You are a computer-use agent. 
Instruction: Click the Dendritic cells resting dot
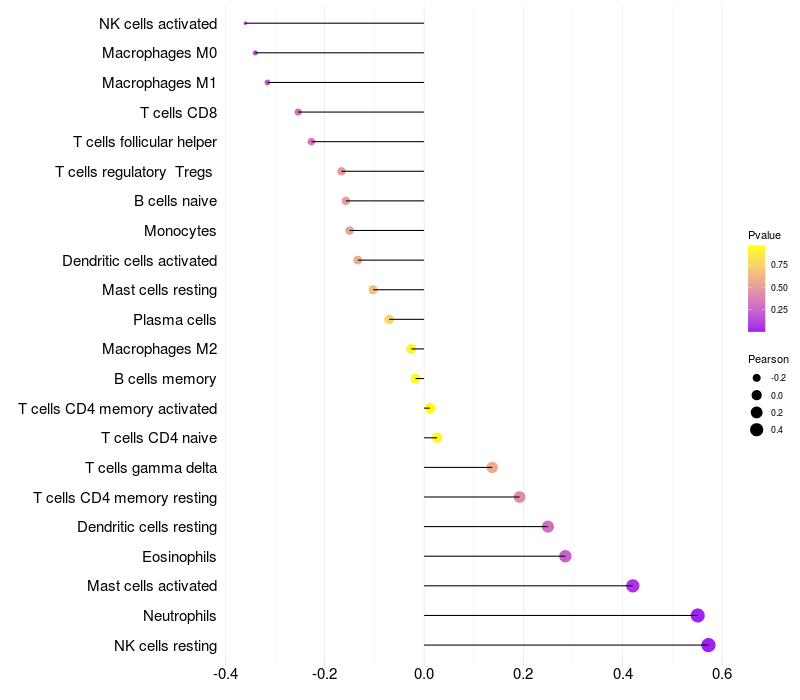tap(547, 527)
